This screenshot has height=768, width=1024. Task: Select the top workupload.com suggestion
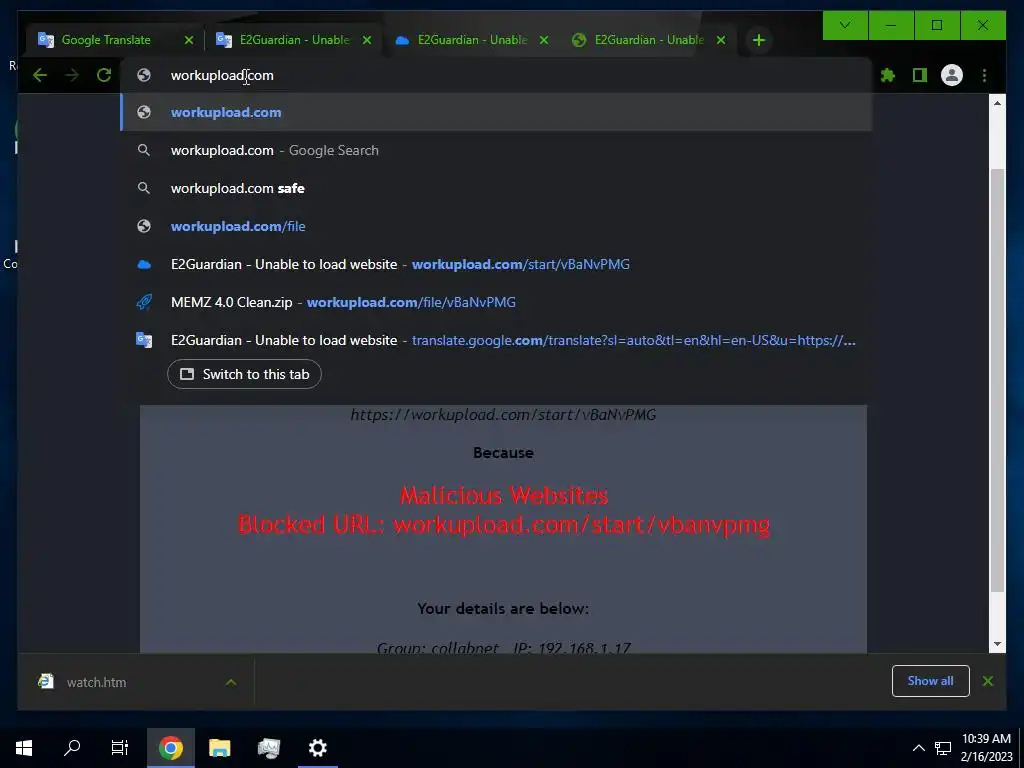point(496,112)
